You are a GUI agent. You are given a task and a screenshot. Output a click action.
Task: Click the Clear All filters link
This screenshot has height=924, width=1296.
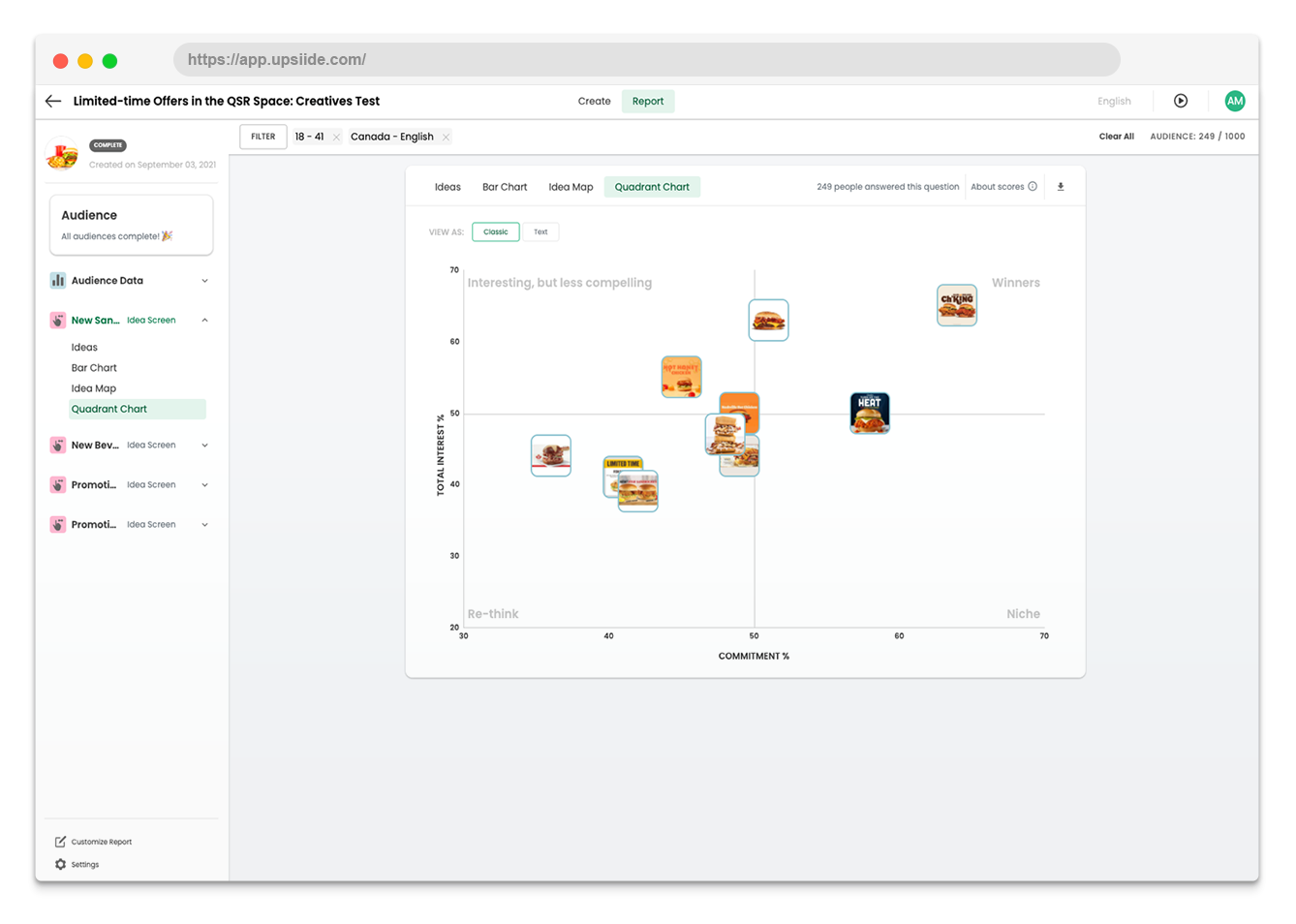pyautogui.click(x=1116, y=137)
